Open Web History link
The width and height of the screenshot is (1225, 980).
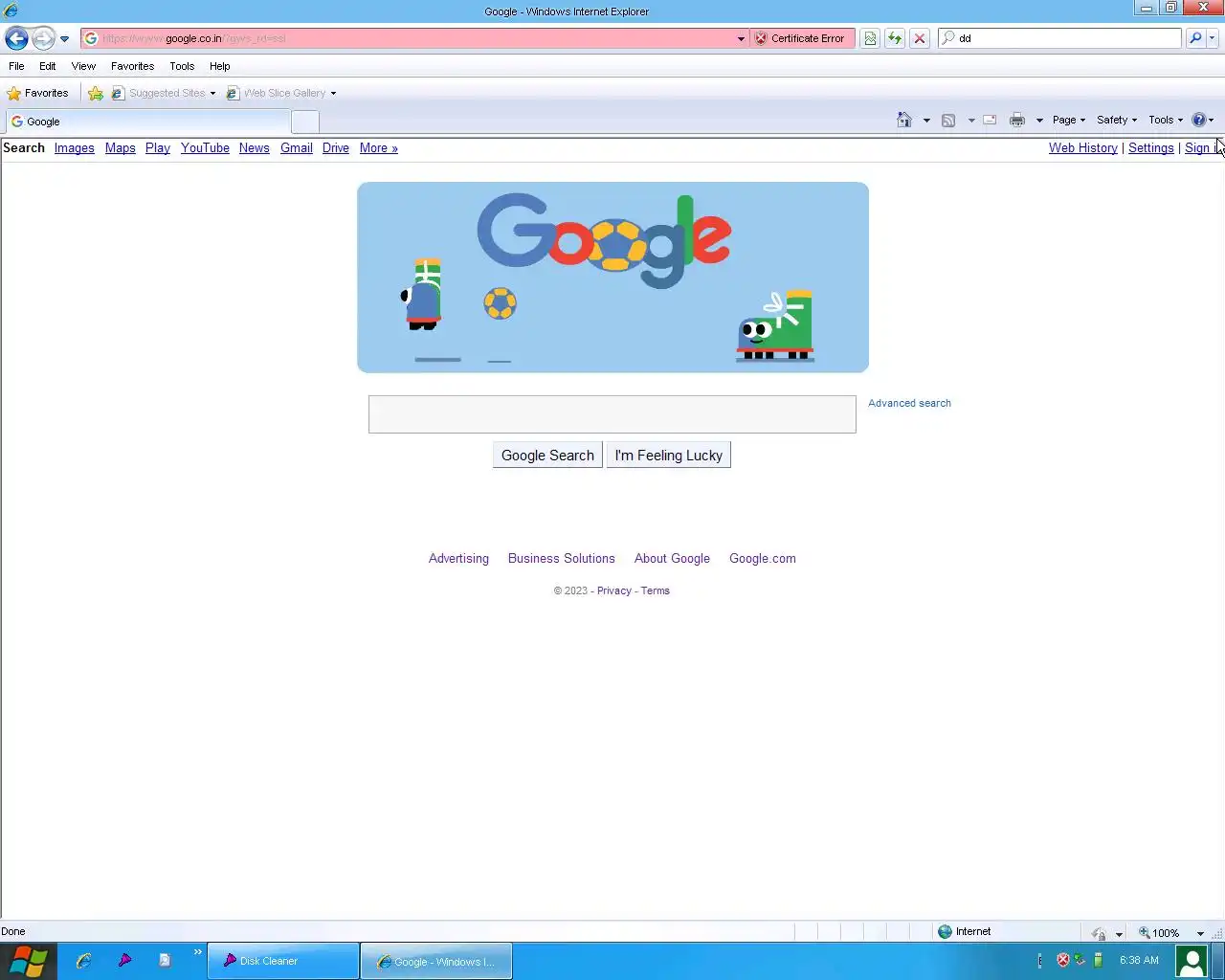tap(1082, 147)
